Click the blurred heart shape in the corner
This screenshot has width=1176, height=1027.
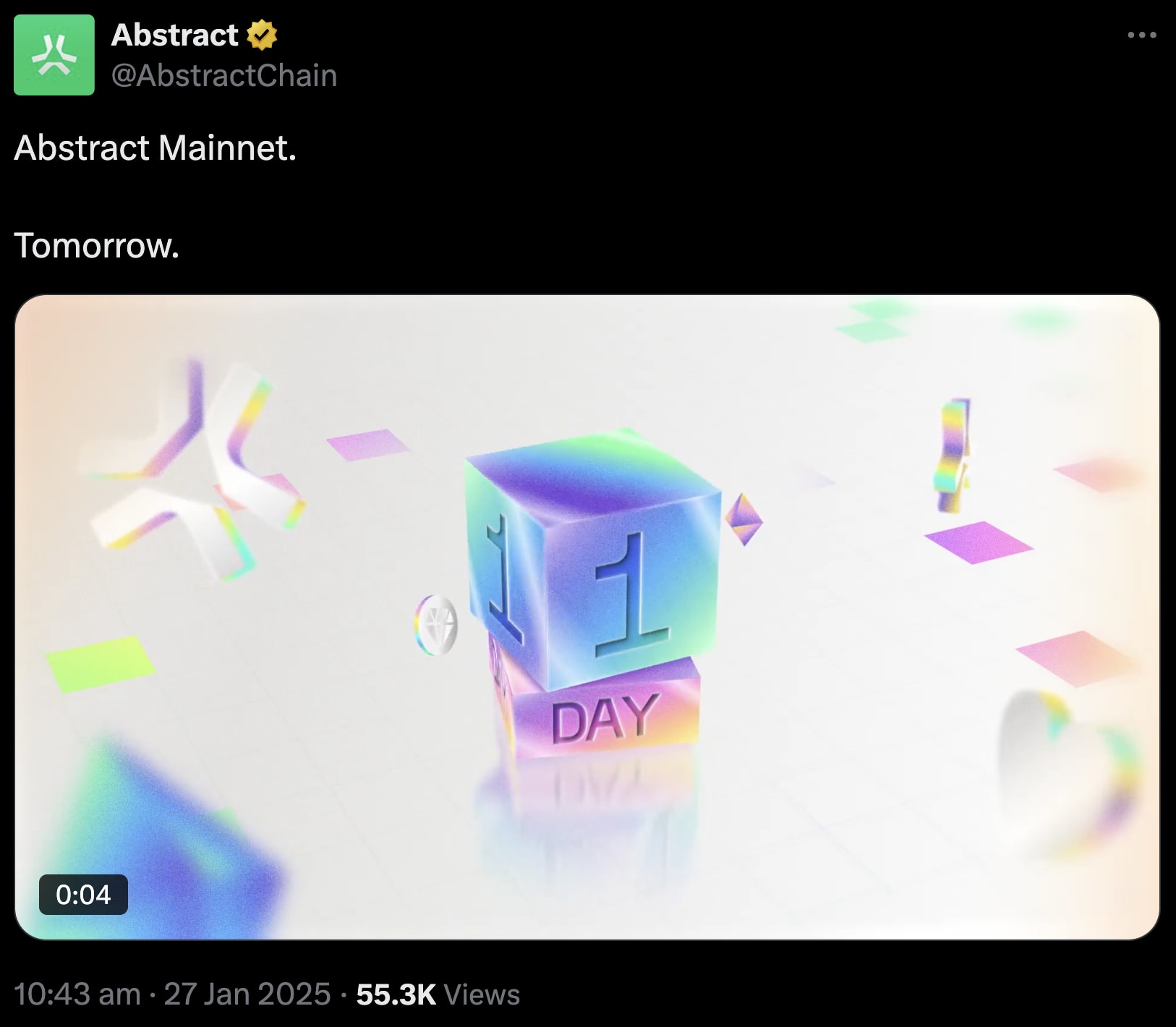tap(1068, 768)
